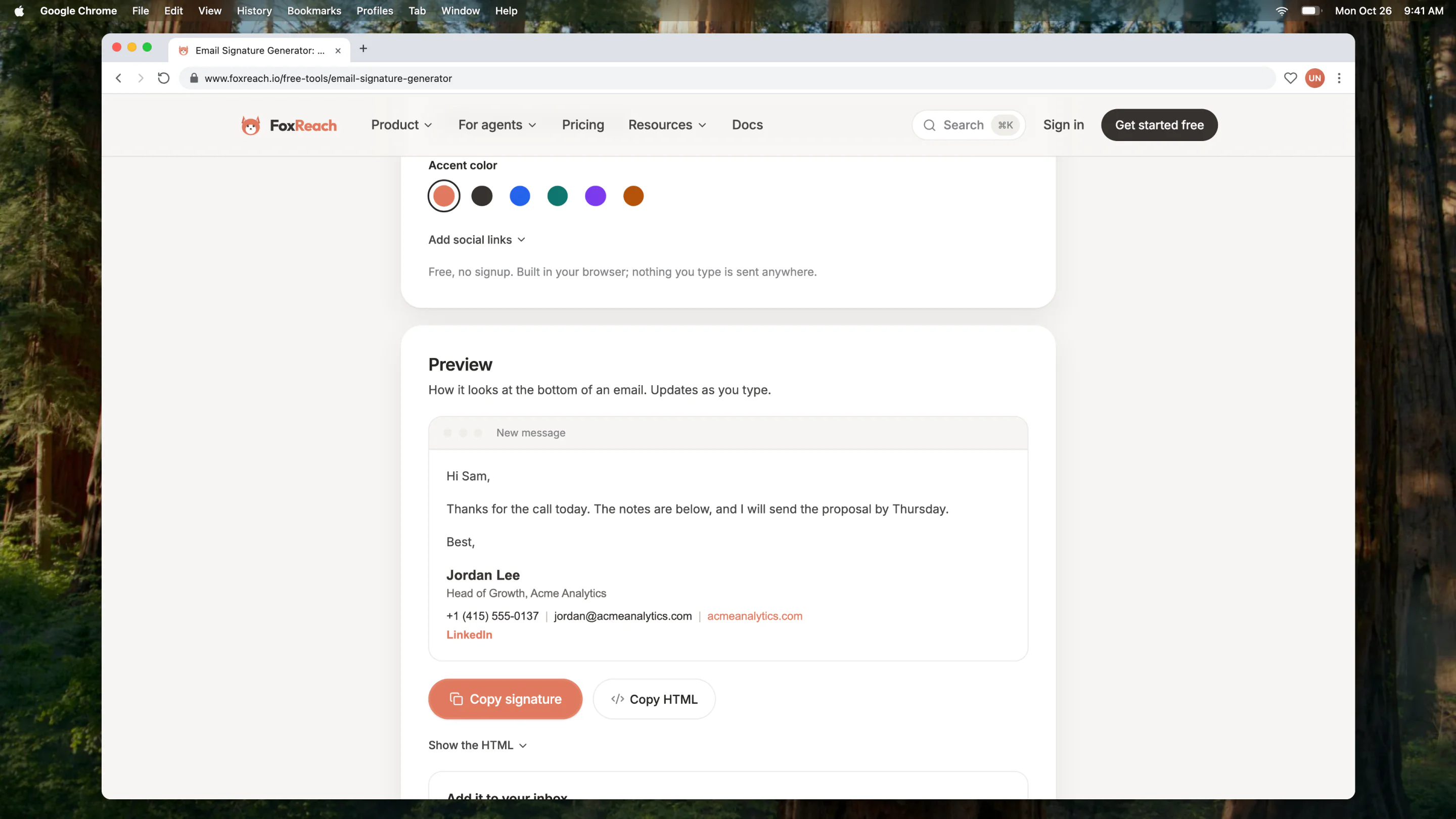Open the Profiles menu
The image size is (1456, 819).
coord(375,11)
